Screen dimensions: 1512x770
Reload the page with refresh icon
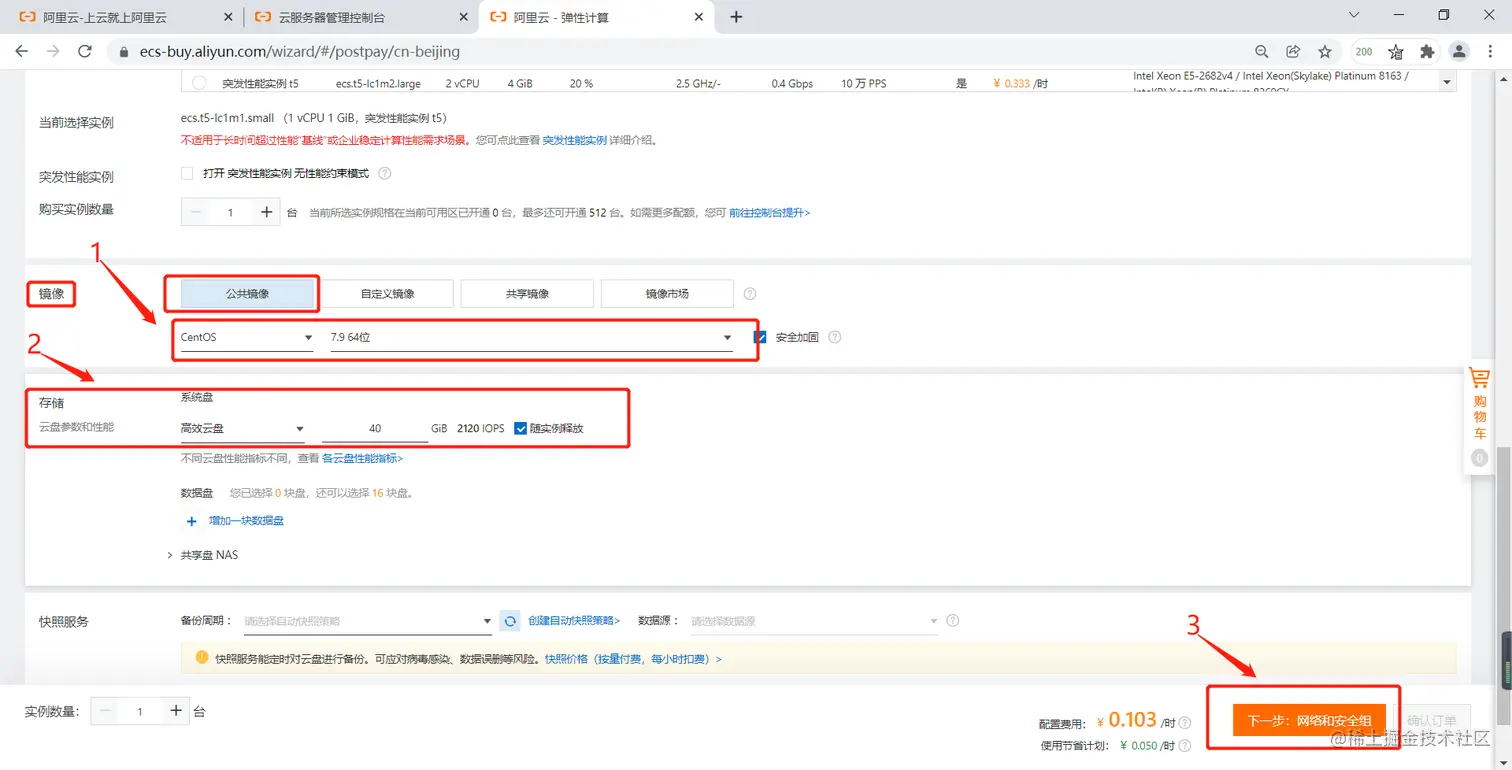pos(85,51)
